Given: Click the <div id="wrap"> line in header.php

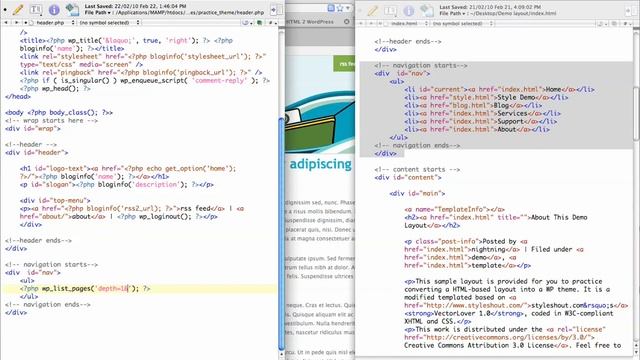Looking at the screenshot, I should (33, 129).
